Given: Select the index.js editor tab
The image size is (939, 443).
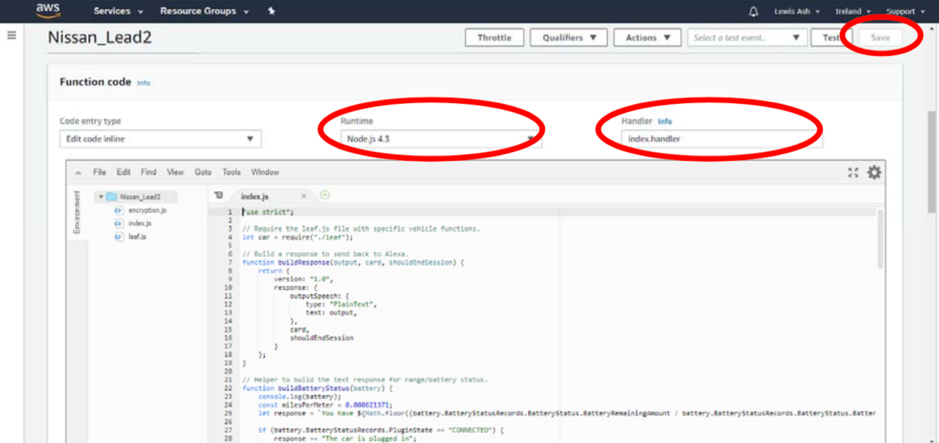Looking at the screenshot, I should tap(255, 196).
